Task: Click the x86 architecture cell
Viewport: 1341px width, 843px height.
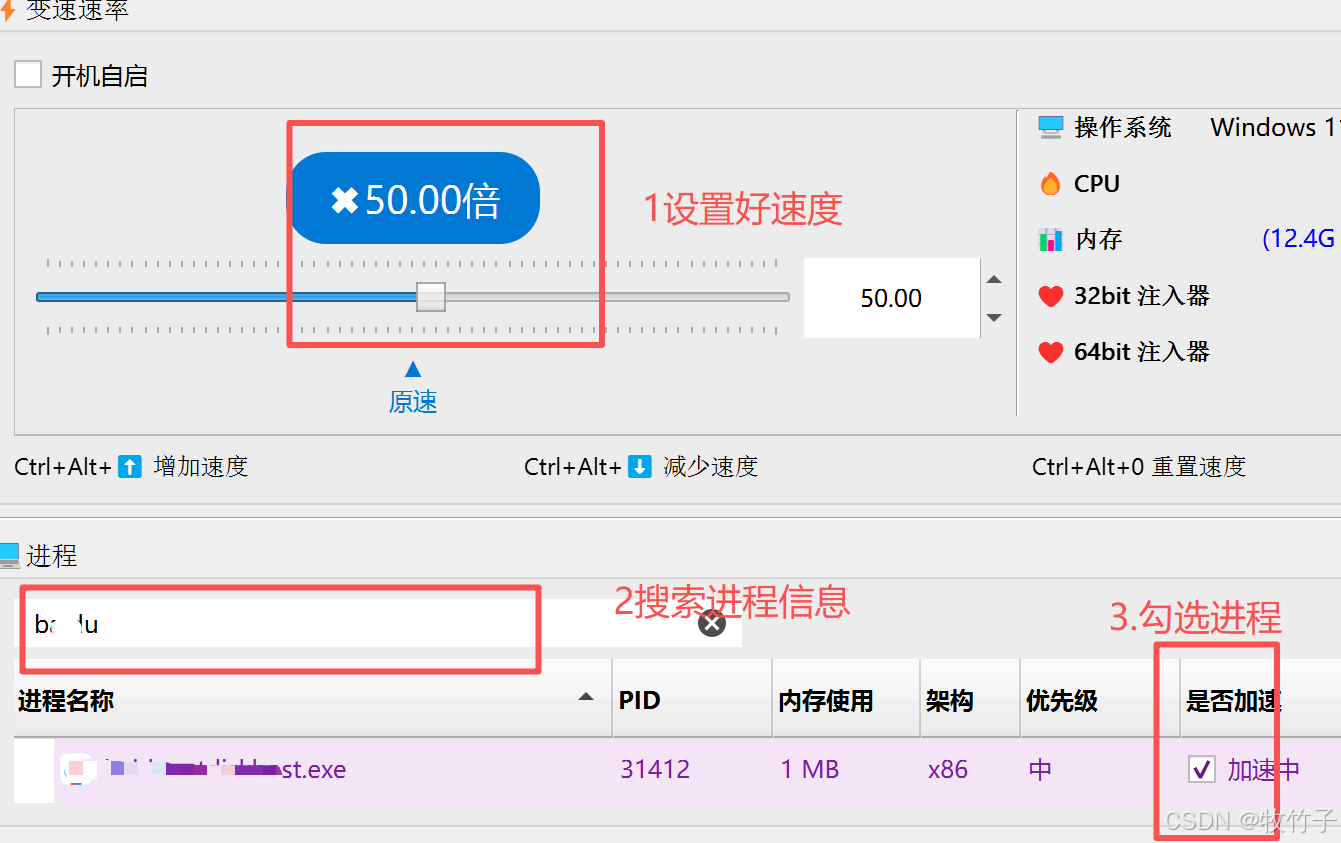Action: 948,769
